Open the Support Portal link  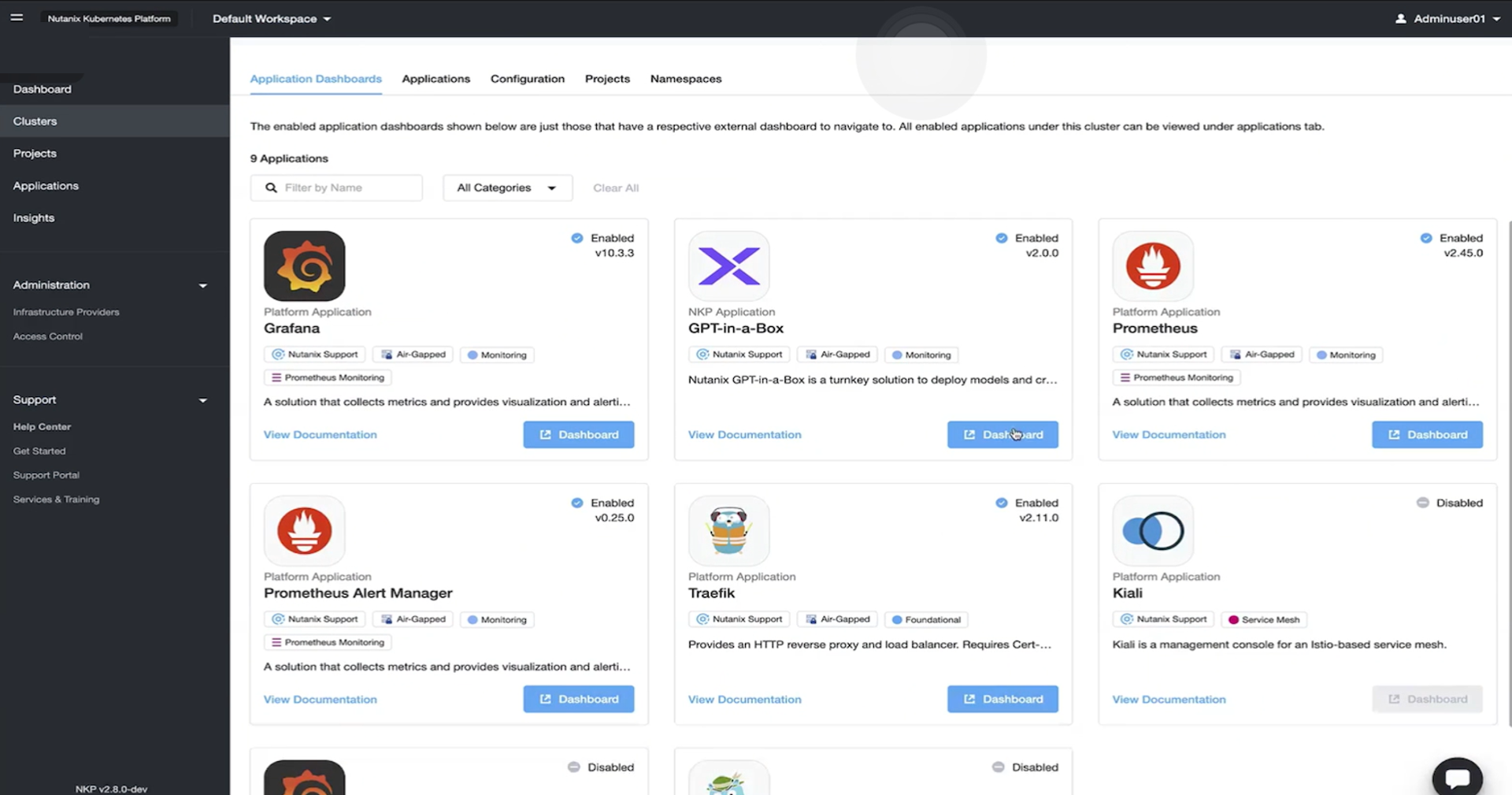pyautogui.click(x=46, y=475)
